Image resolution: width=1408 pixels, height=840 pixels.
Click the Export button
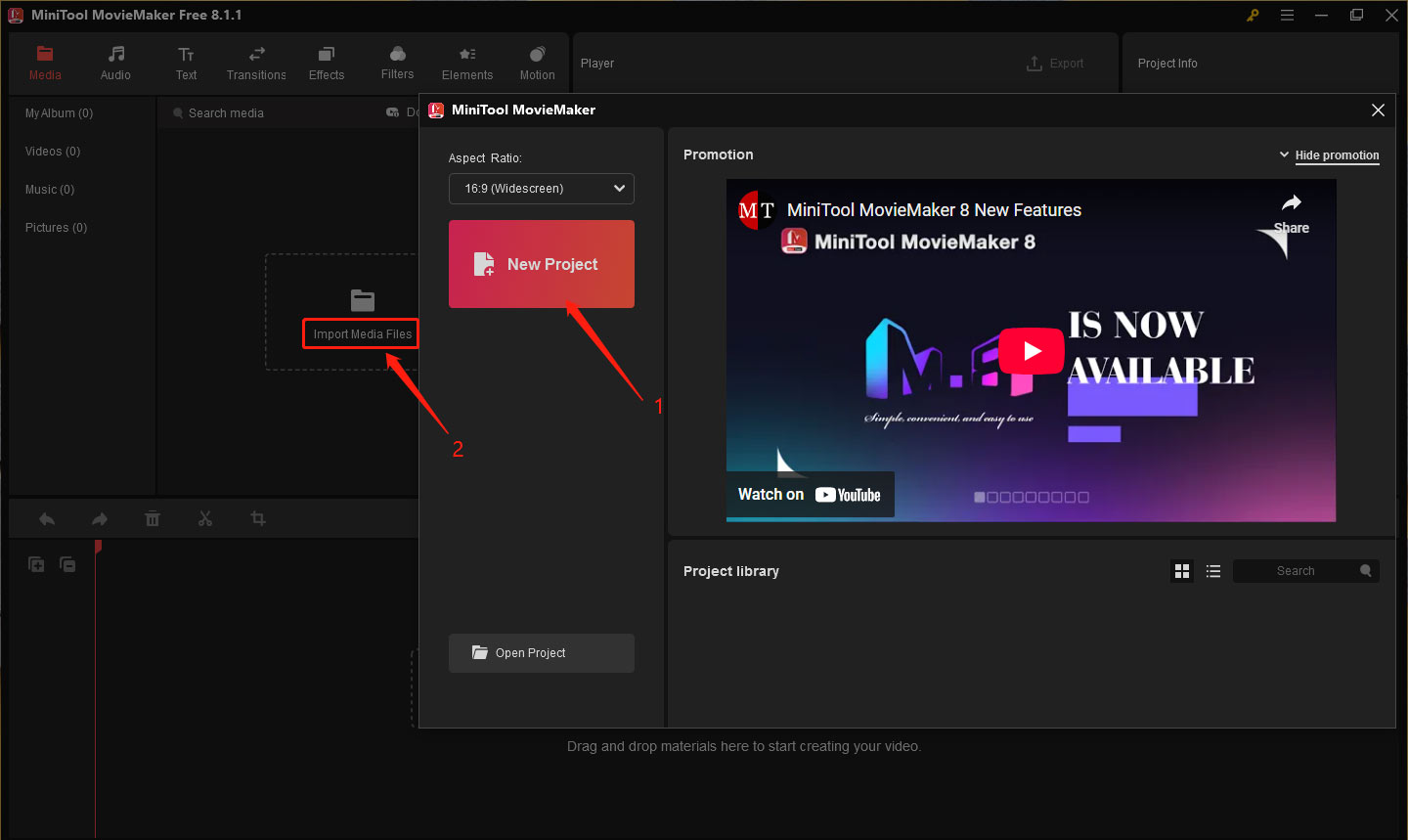tap(1055, 64)
